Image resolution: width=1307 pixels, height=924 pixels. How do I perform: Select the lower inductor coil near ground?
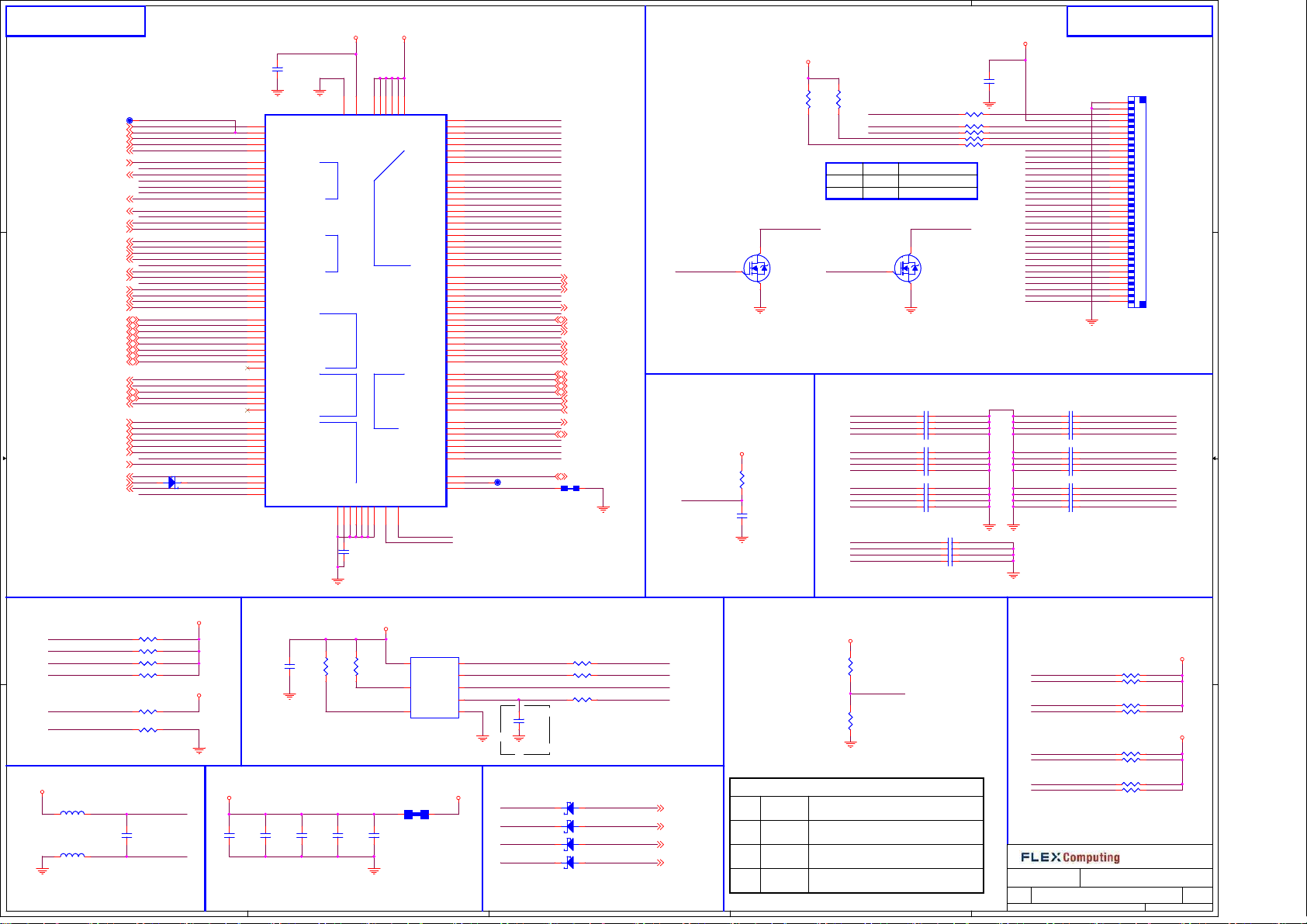[72, 856]
